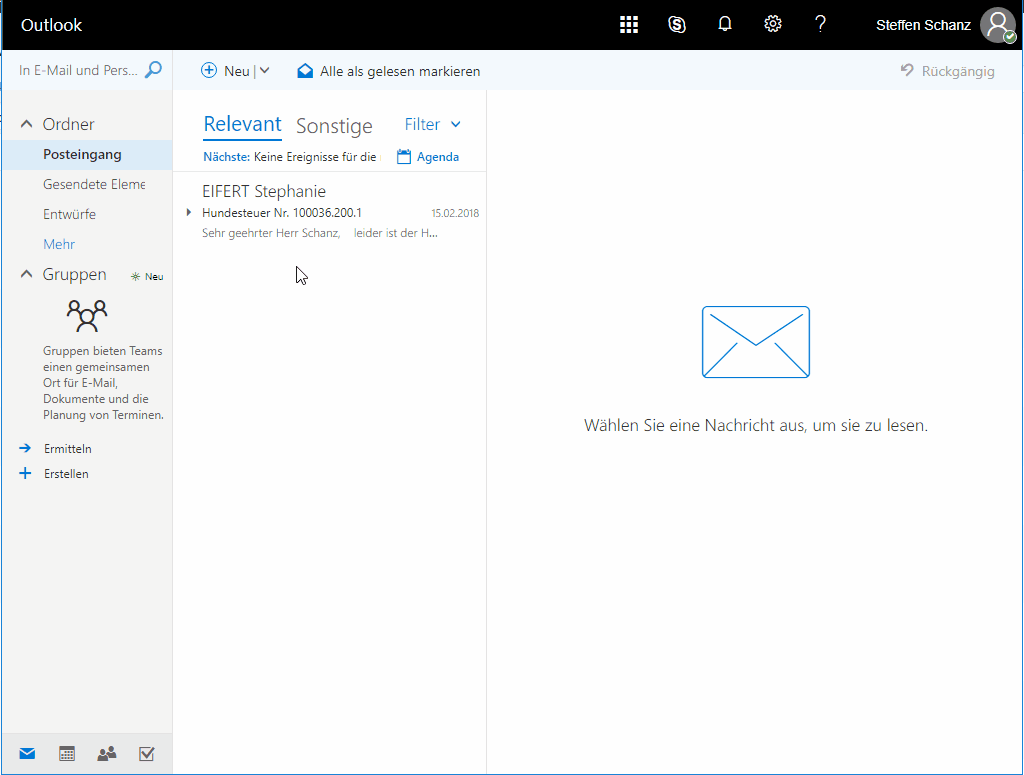
Task: Click the new-feature 'Neu' badge beside Gruppen
Action: [x=148, y=276]
